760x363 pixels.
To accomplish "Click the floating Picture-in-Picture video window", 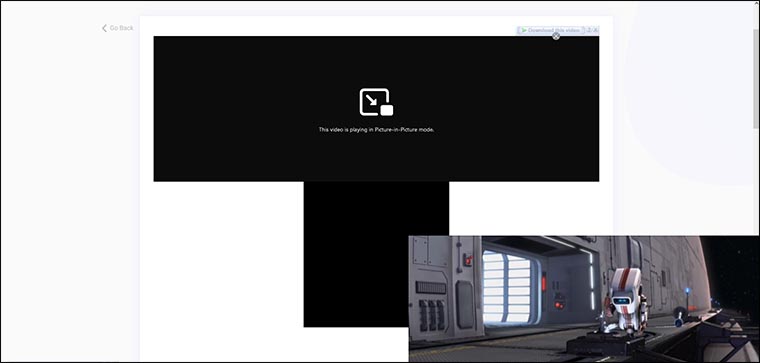I will click(584, 299).
